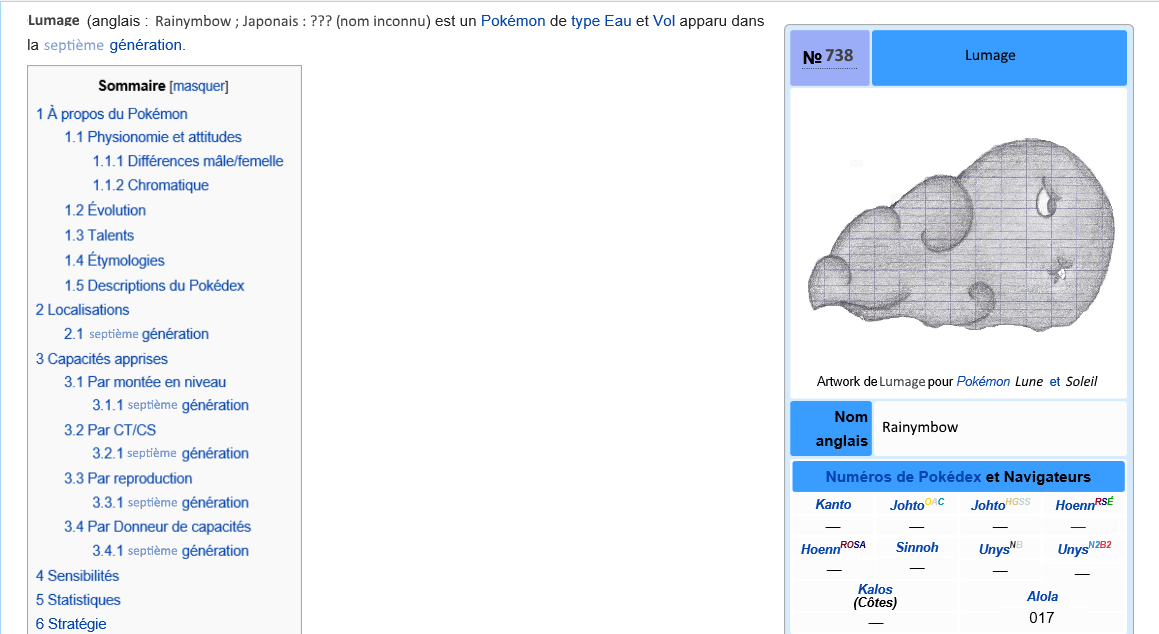Jump to 3.2 Par CT/CS
1159x634 pixels.
[x=109, y=430]
